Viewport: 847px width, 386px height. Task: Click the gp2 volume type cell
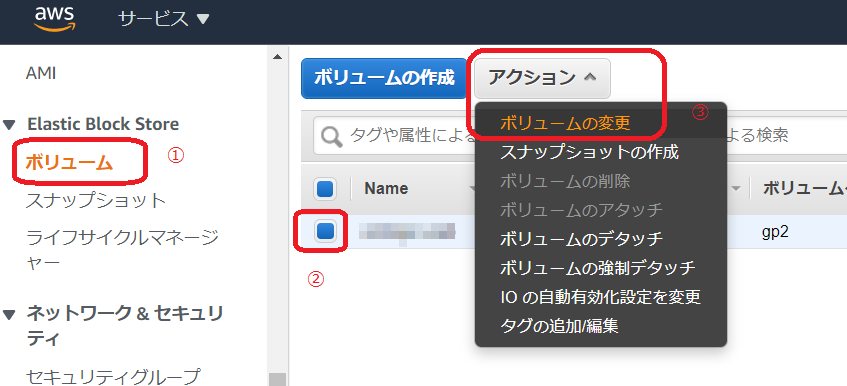pos(774,232)
